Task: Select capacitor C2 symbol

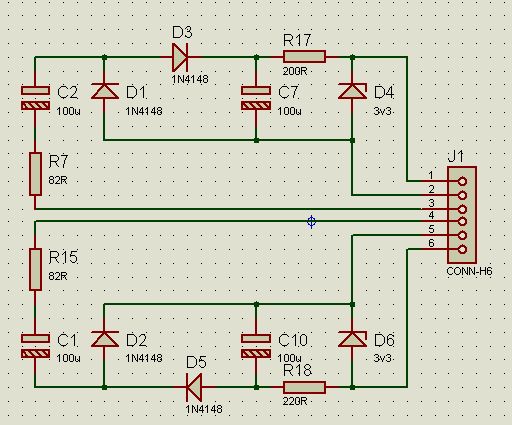Action: (x=36, y=98)
